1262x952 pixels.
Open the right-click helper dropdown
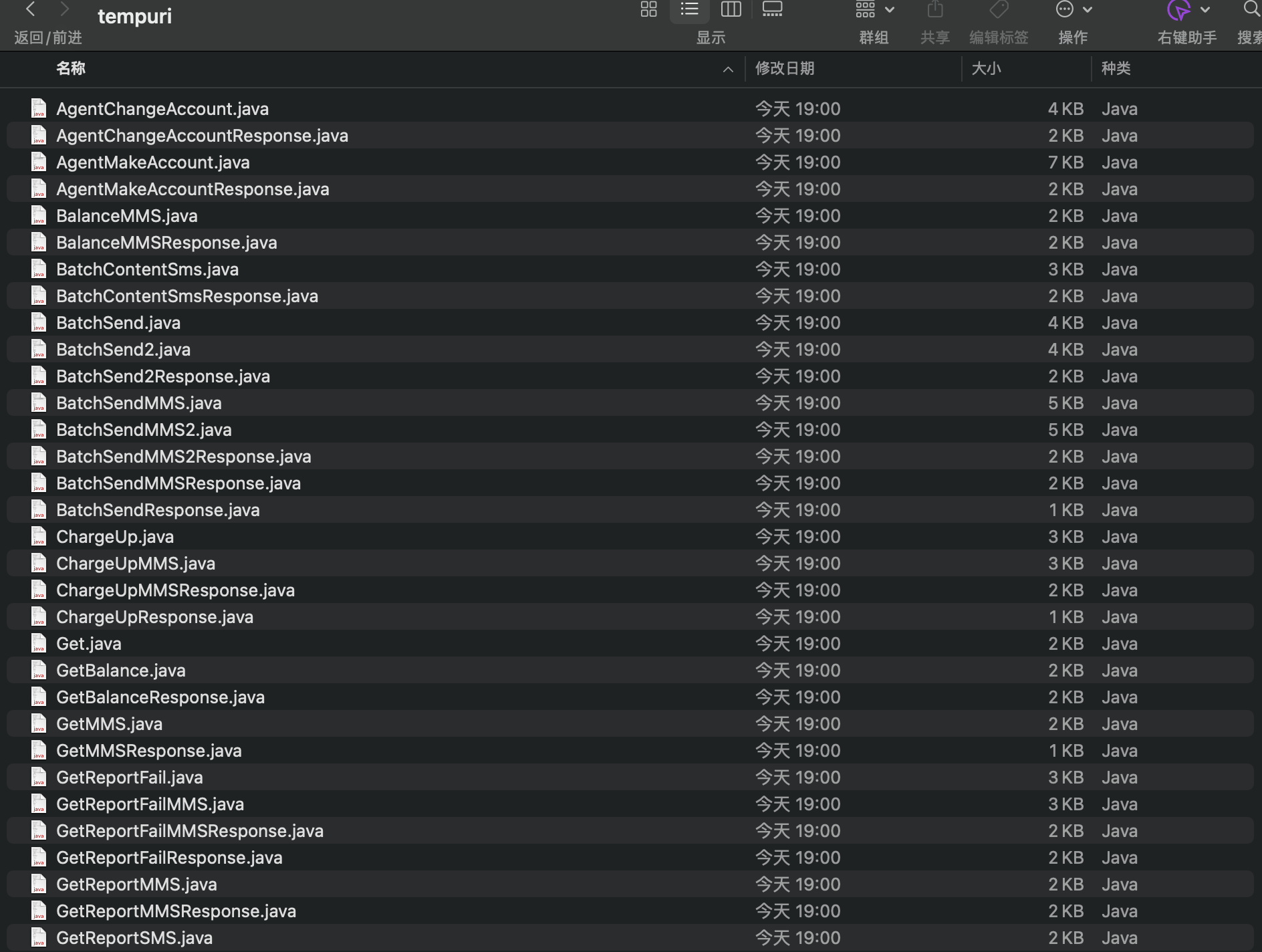[x=1188, y=9]
